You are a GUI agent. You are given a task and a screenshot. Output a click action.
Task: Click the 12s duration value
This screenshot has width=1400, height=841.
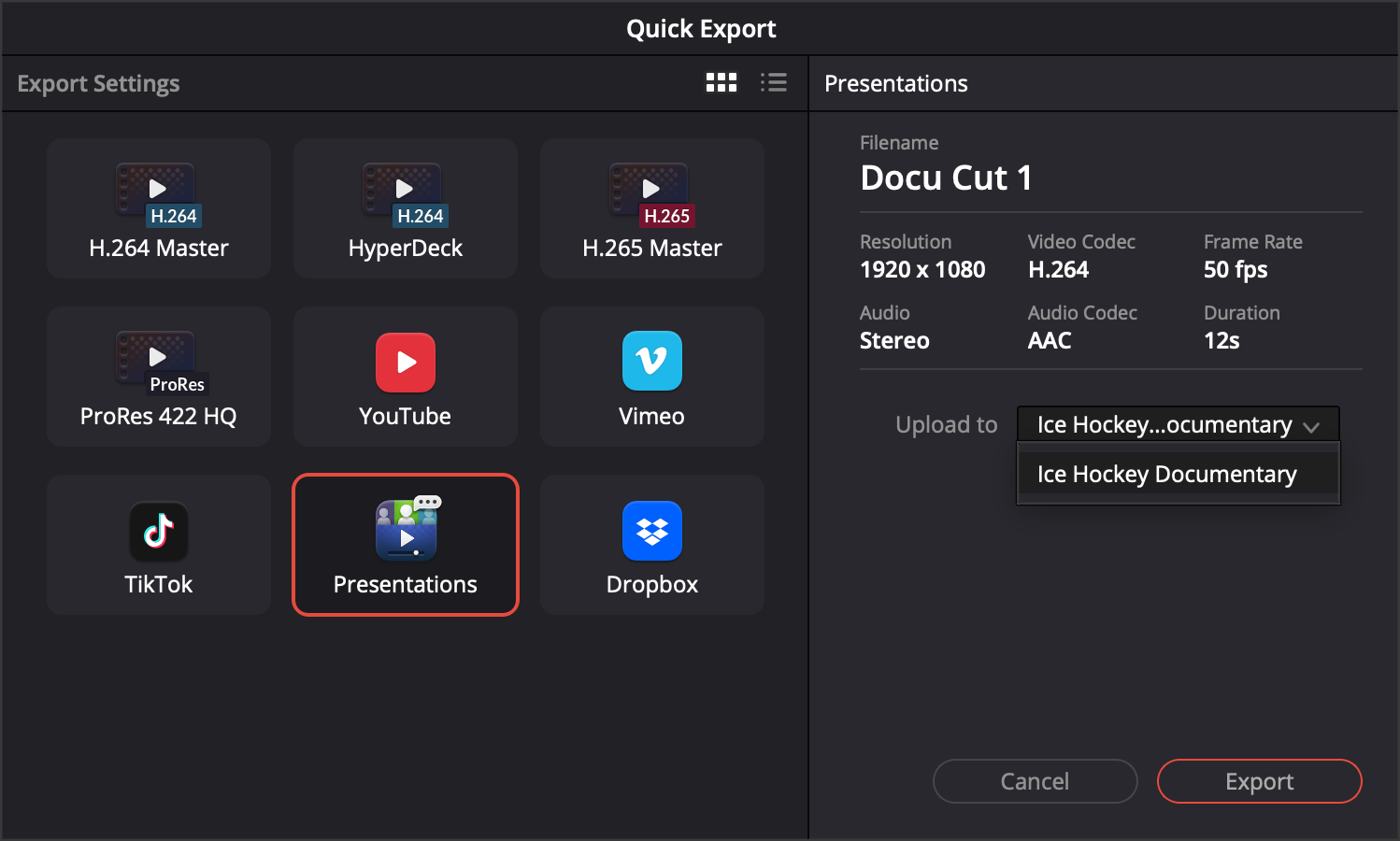click(x=1221, y=341)
